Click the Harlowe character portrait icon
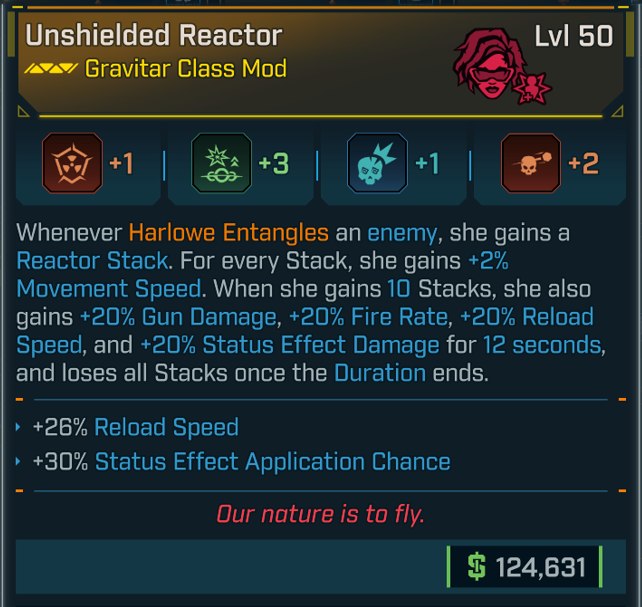This screenshot has height=607, width=642. (497, 63)
